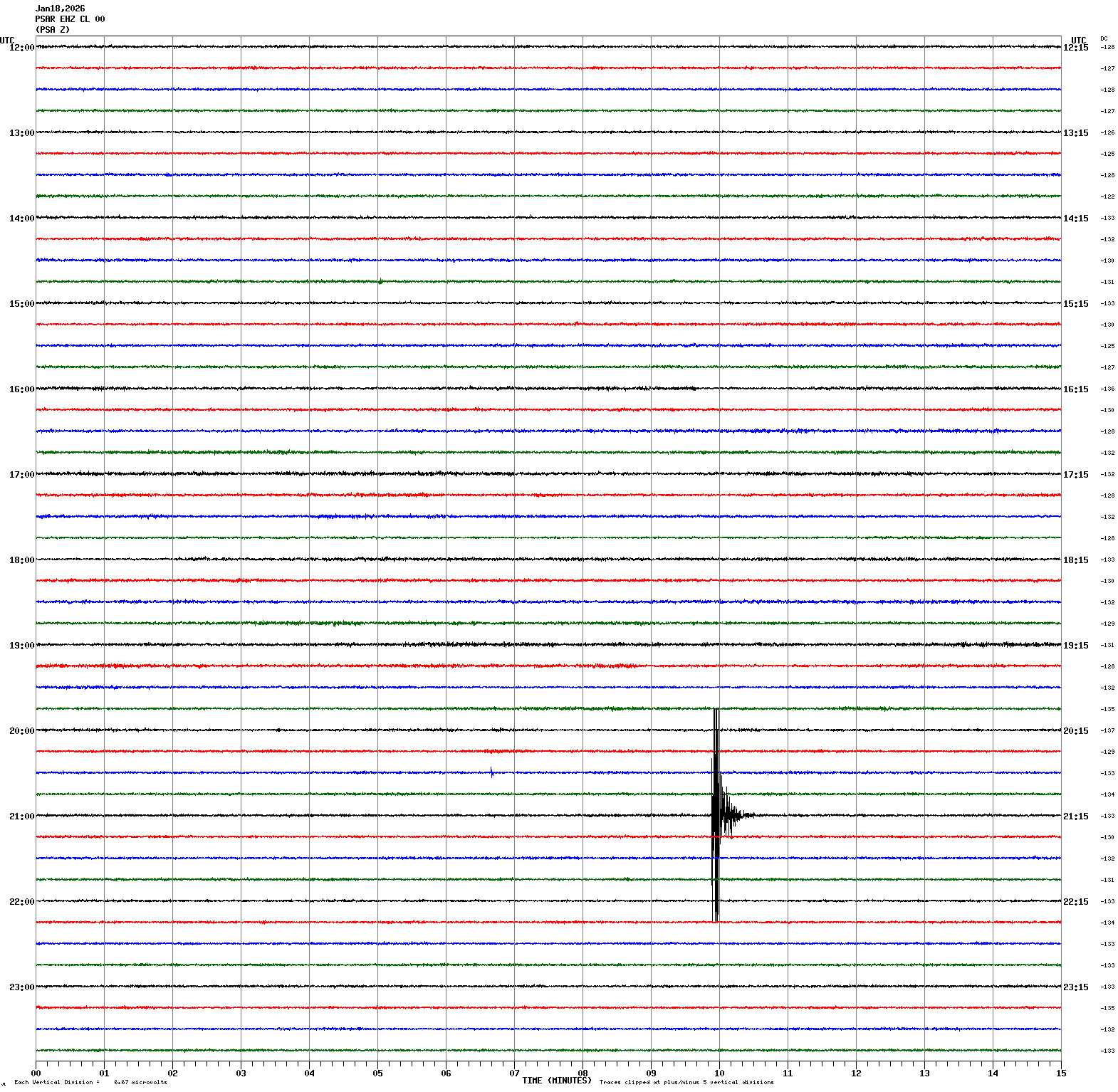The height and width of the screenshot is (1092, 1118).
Task: Click the large seismic event spike on the 21:00 trace
Action: [x=716, y=815]
